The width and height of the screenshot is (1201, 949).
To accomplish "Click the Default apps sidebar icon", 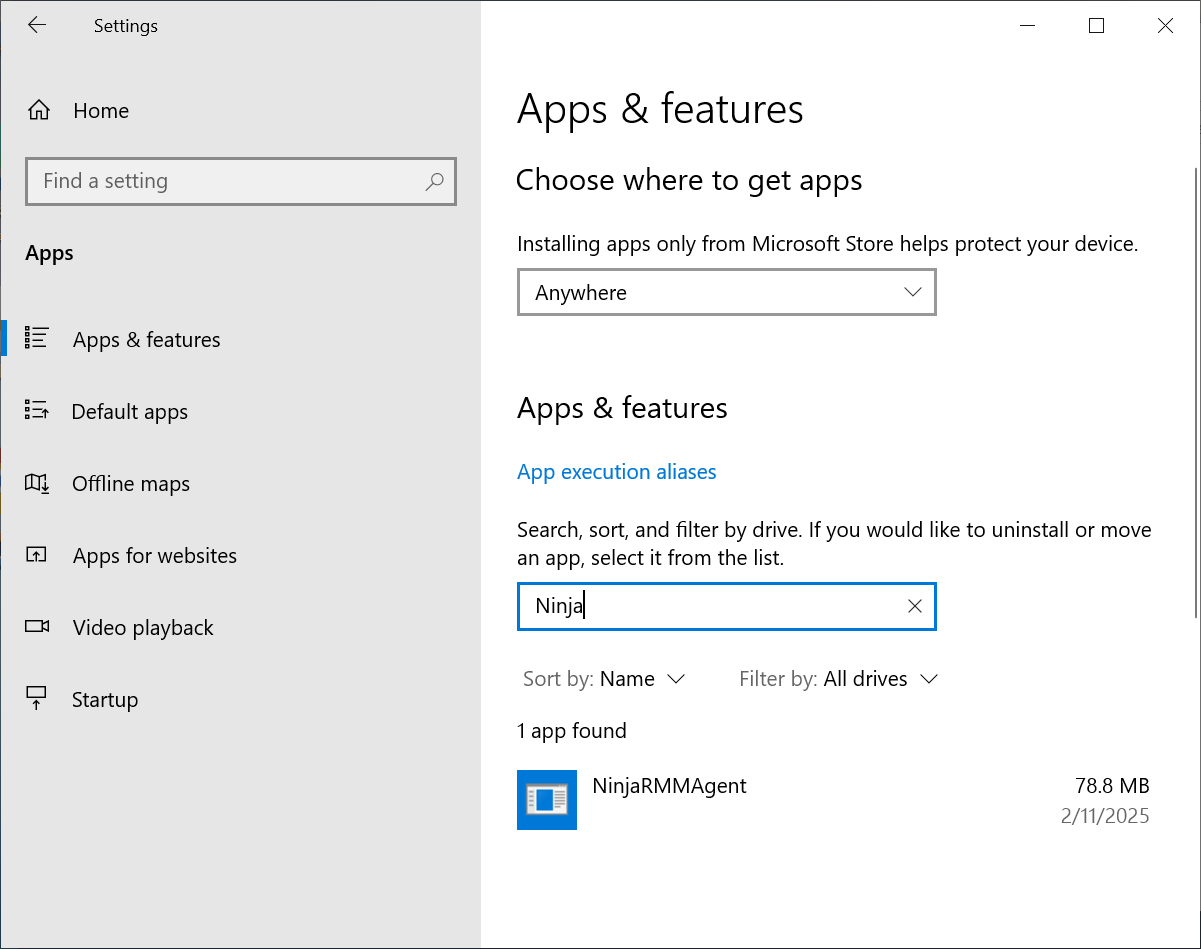I will [x=37, y=411].
